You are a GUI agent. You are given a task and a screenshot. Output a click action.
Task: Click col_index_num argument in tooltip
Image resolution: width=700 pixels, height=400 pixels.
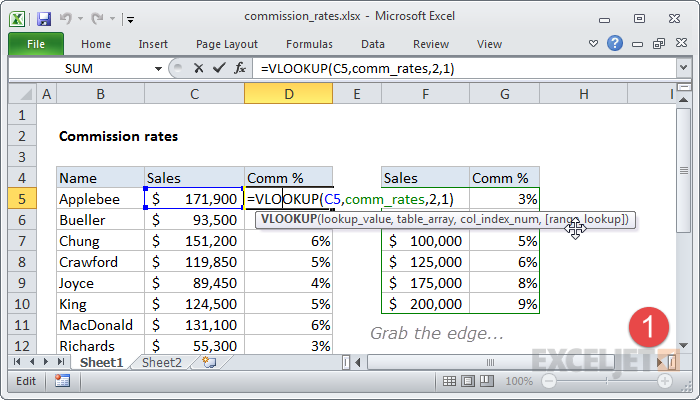tap(499, 219)
